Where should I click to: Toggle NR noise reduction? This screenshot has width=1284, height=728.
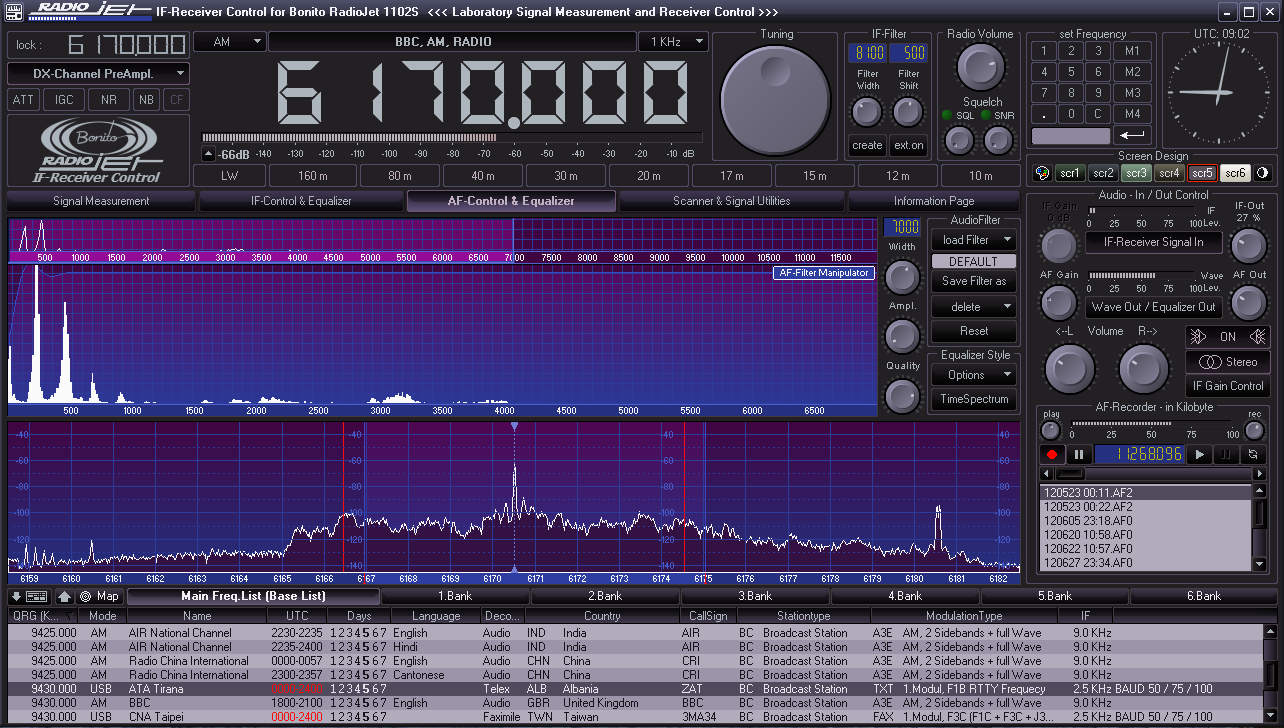109,100
